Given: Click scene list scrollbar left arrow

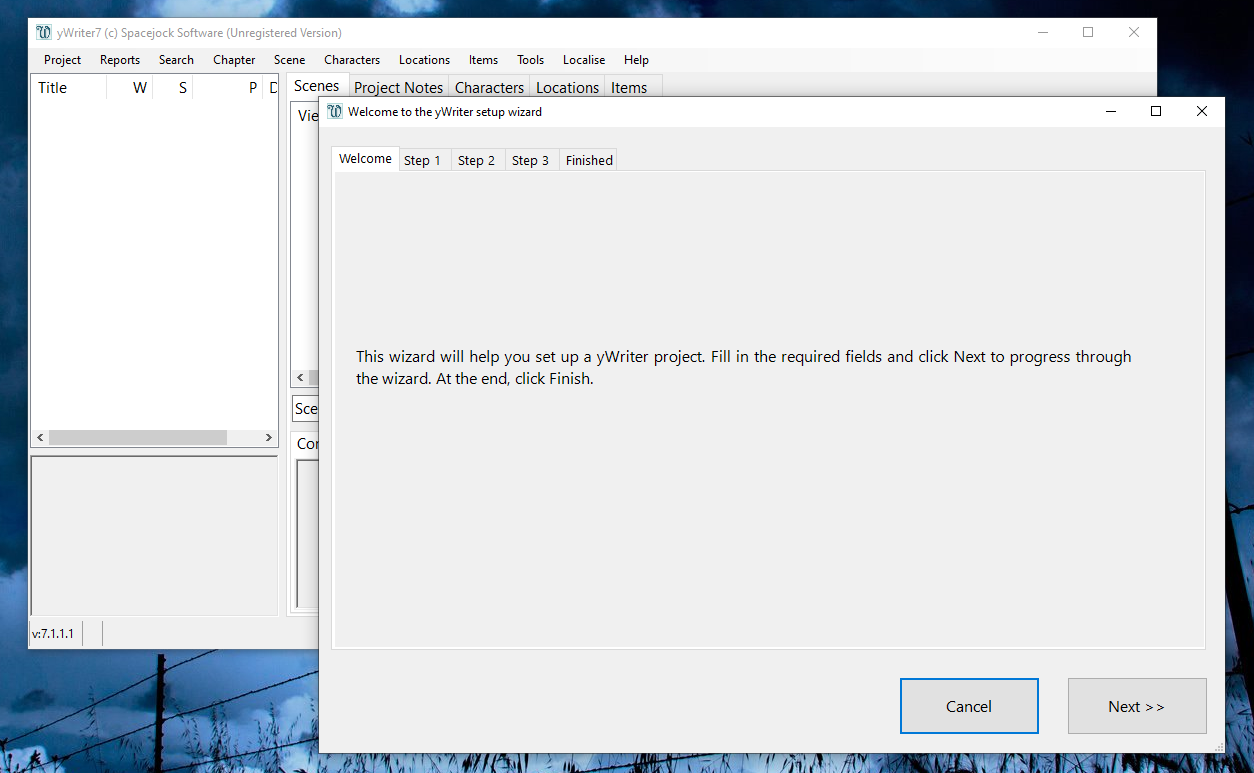Looking at the screenshot, I should coord(300,378).
